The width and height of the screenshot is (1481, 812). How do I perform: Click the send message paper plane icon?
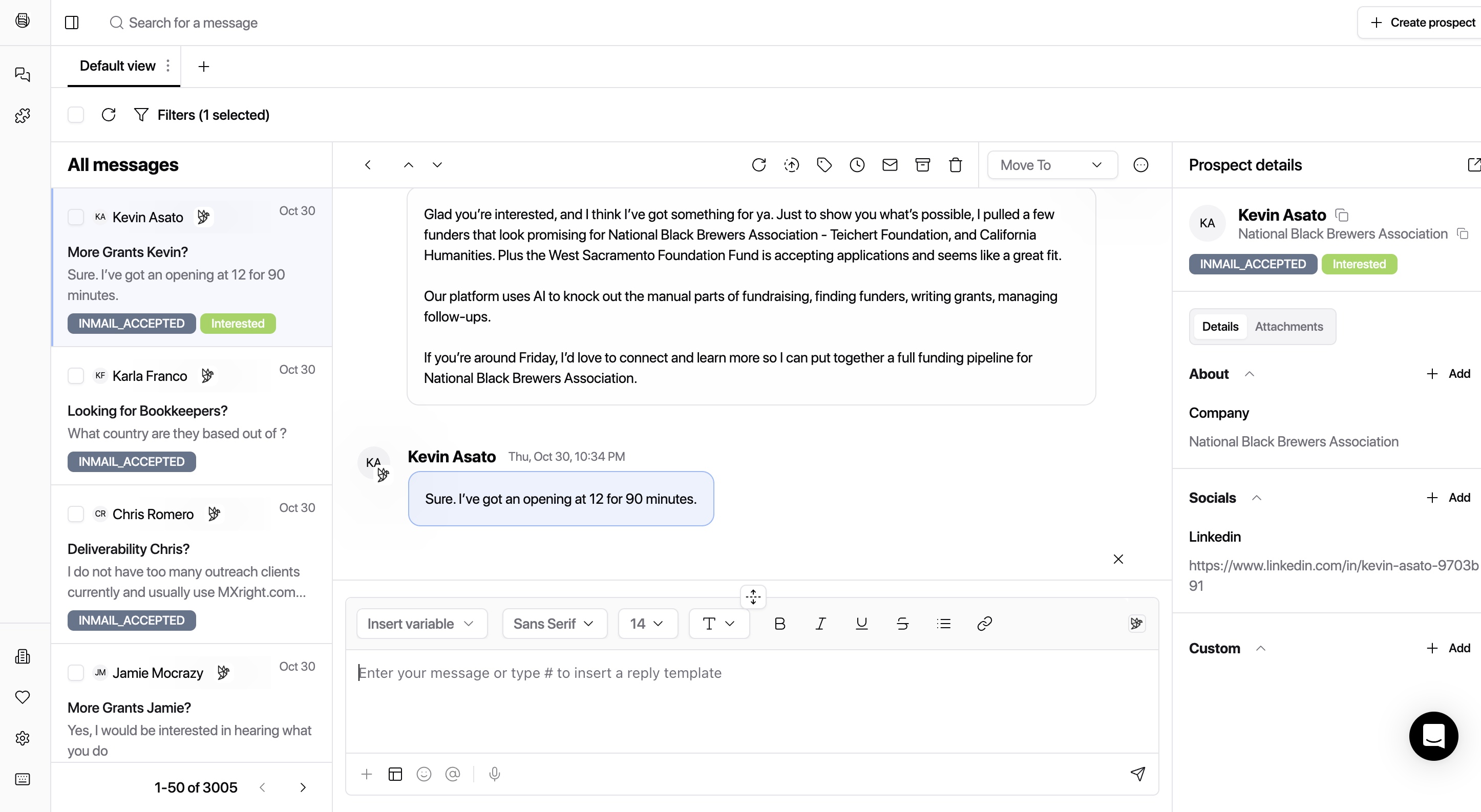(1137, 774)
